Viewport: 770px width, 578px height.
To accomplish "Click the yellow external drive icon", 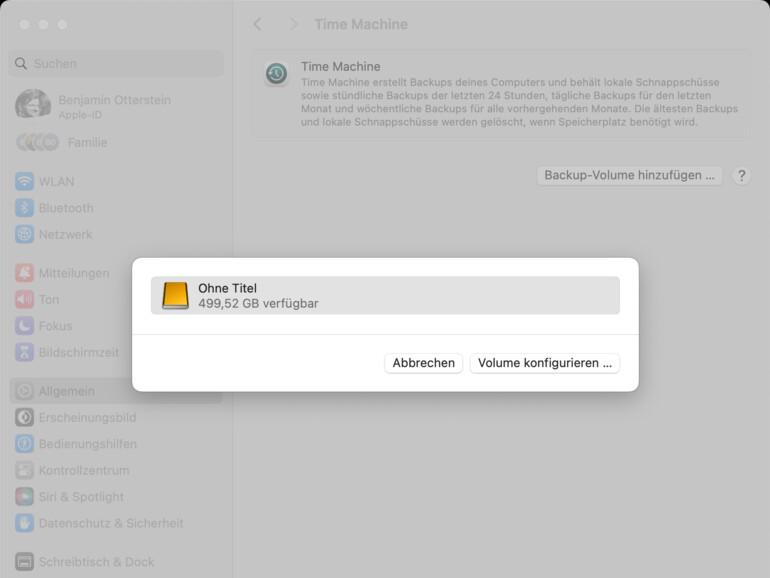I will 175,295.
